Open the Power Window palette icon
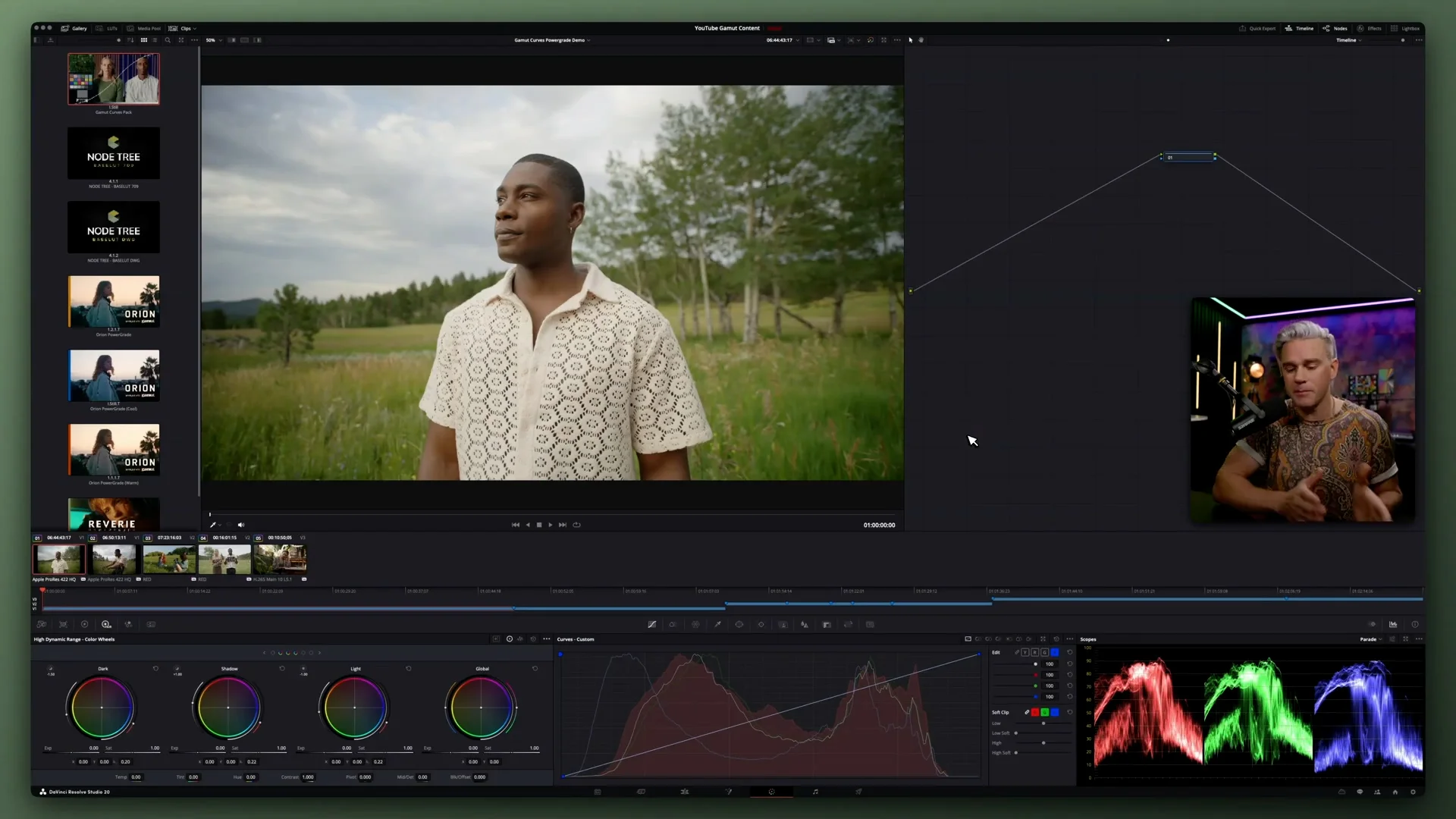The width and height of the screenshot is (1456, 819). 739,624
